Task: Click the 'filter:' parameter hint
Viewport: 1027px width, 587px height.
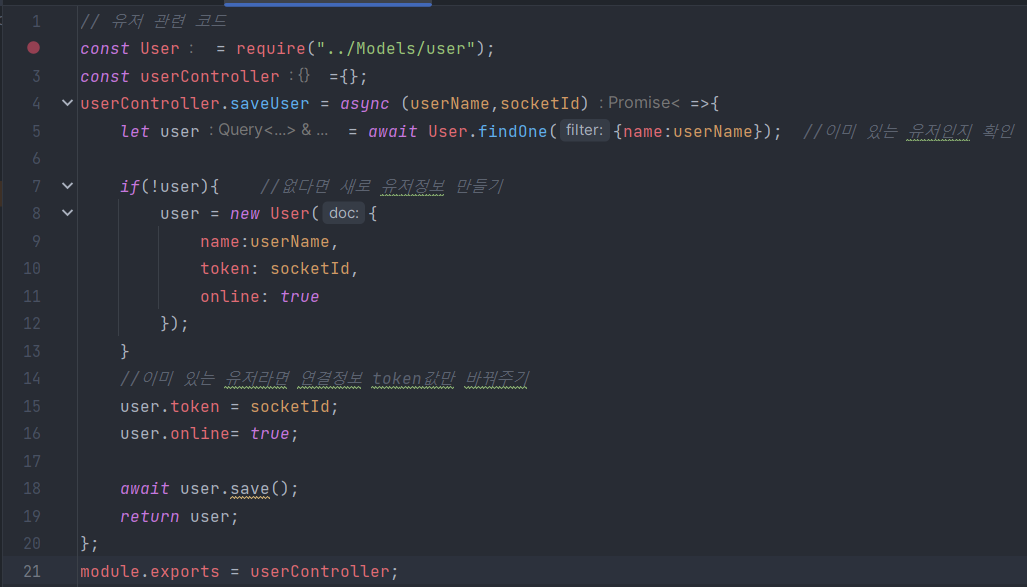Action: [584, 130]
